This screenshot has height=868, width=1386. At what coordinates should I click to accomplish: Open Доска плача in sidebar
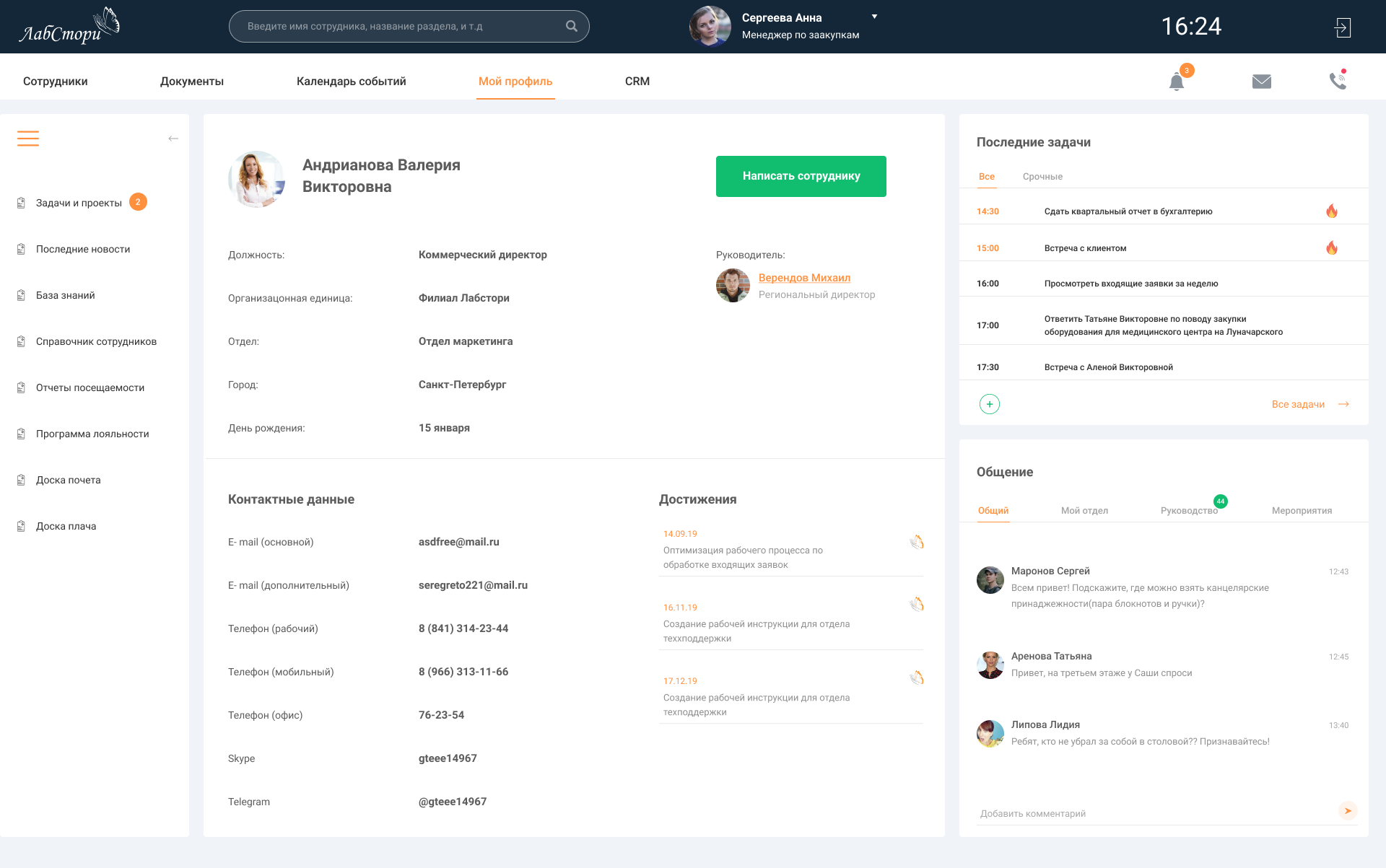click(66, 526)
